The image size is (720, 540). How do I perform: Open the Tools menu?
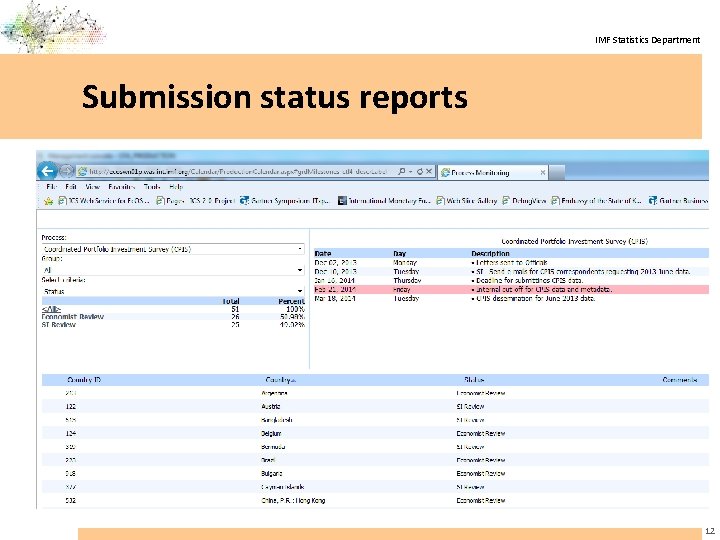(152, 187)
